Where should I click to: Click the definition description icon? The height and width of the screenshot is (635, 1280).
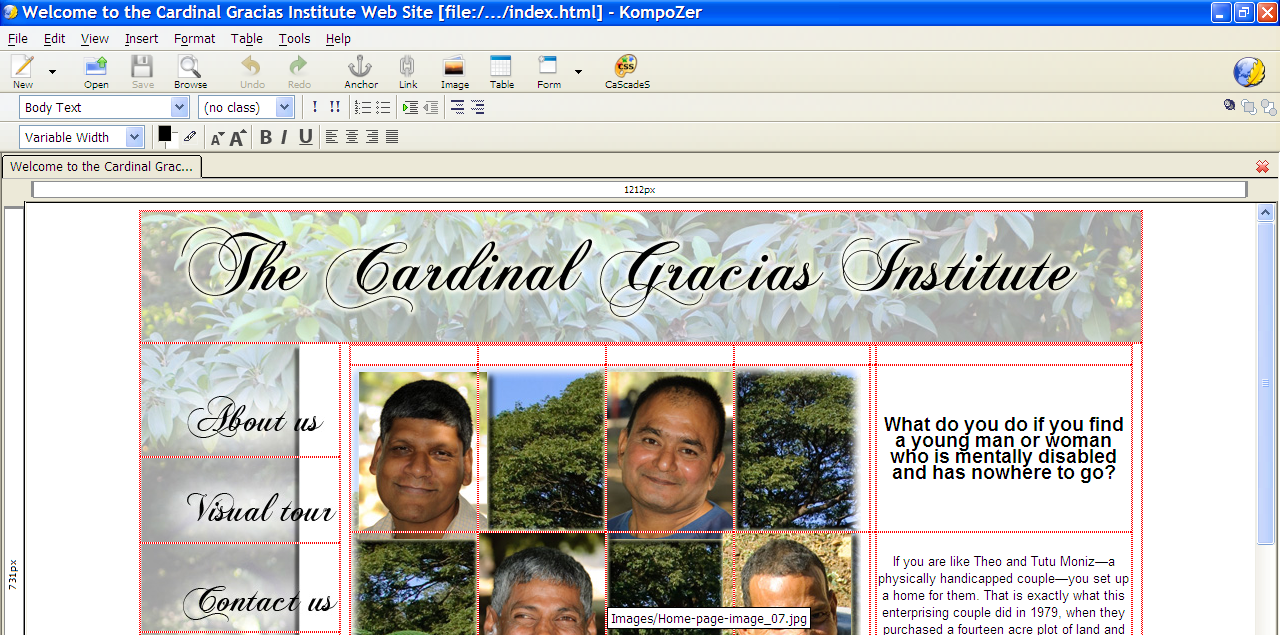(477, 107)
